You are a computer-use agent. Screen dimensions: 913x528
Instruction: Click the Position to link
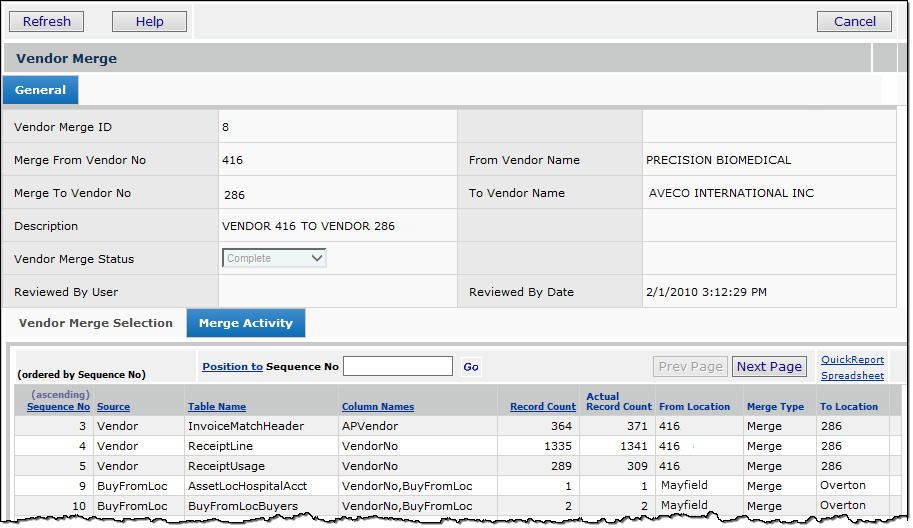232,367
